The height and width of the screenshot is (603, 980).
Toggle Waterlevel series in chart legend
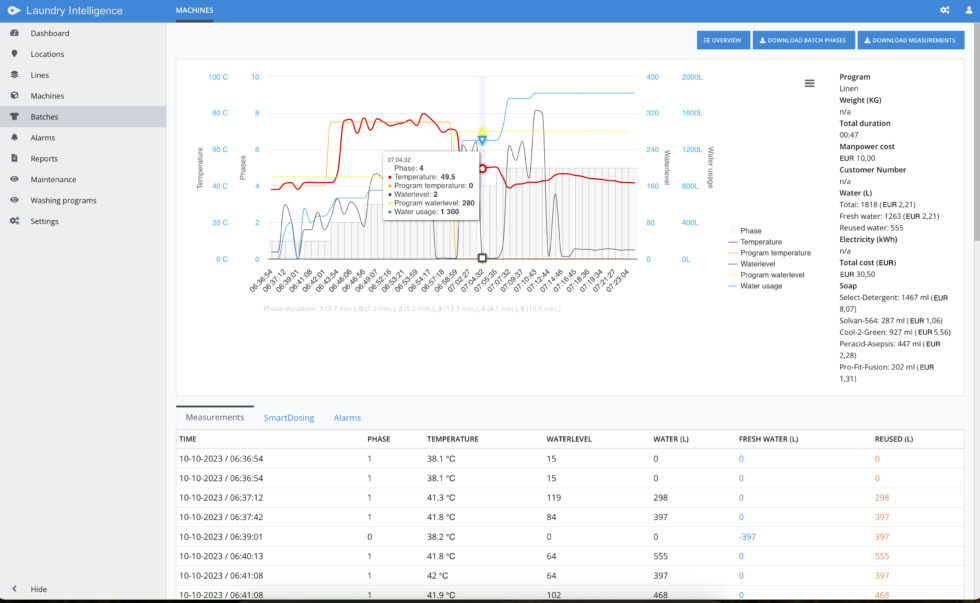click(x=760, y=264)
